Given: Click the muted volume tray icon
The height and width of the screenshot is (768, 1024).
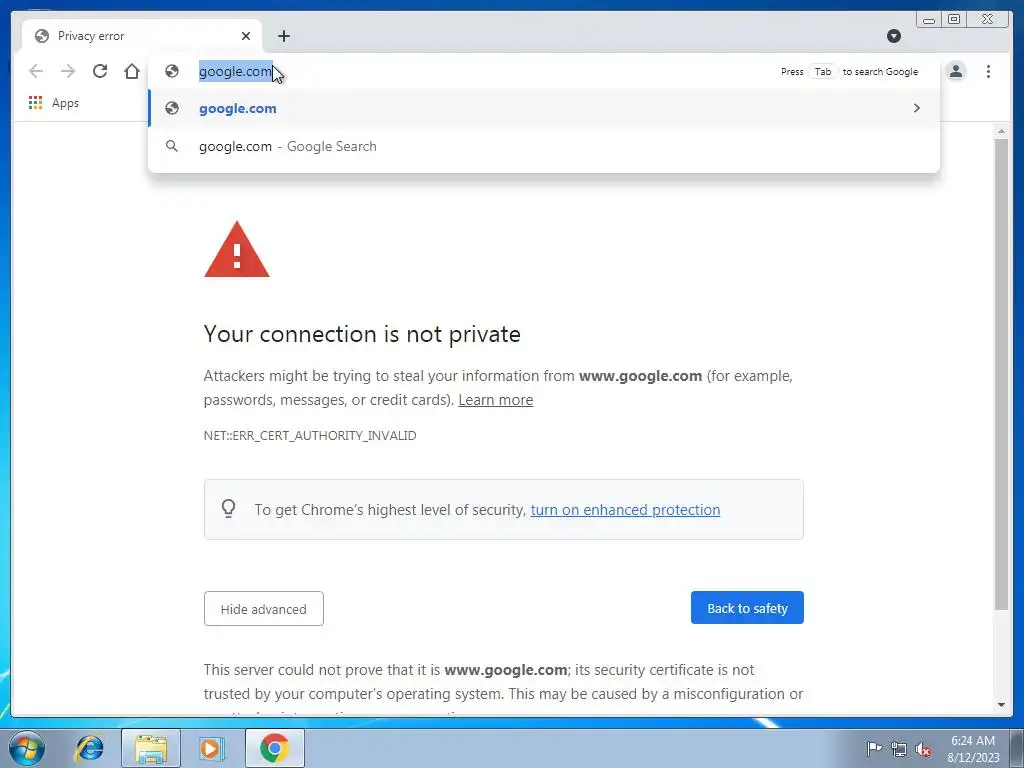Looking at the screenshot, I should coord(923,750).
